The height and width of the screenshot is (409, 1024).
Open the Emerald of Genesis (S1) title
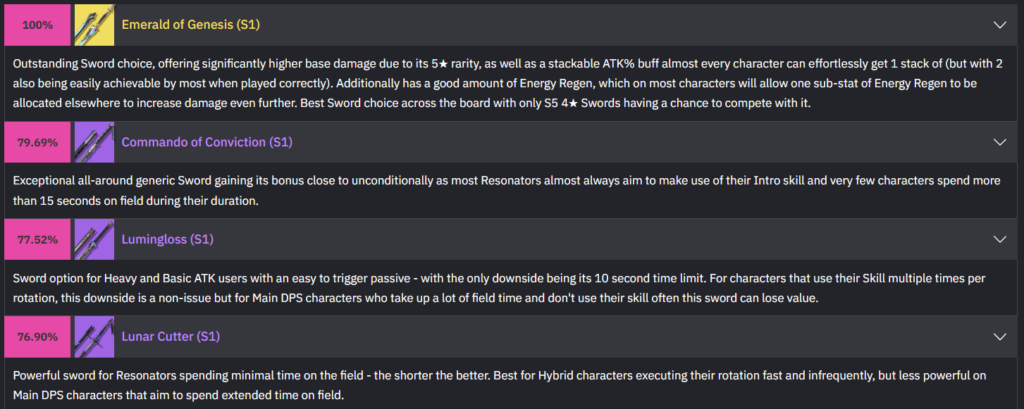(x=190, y=24)
